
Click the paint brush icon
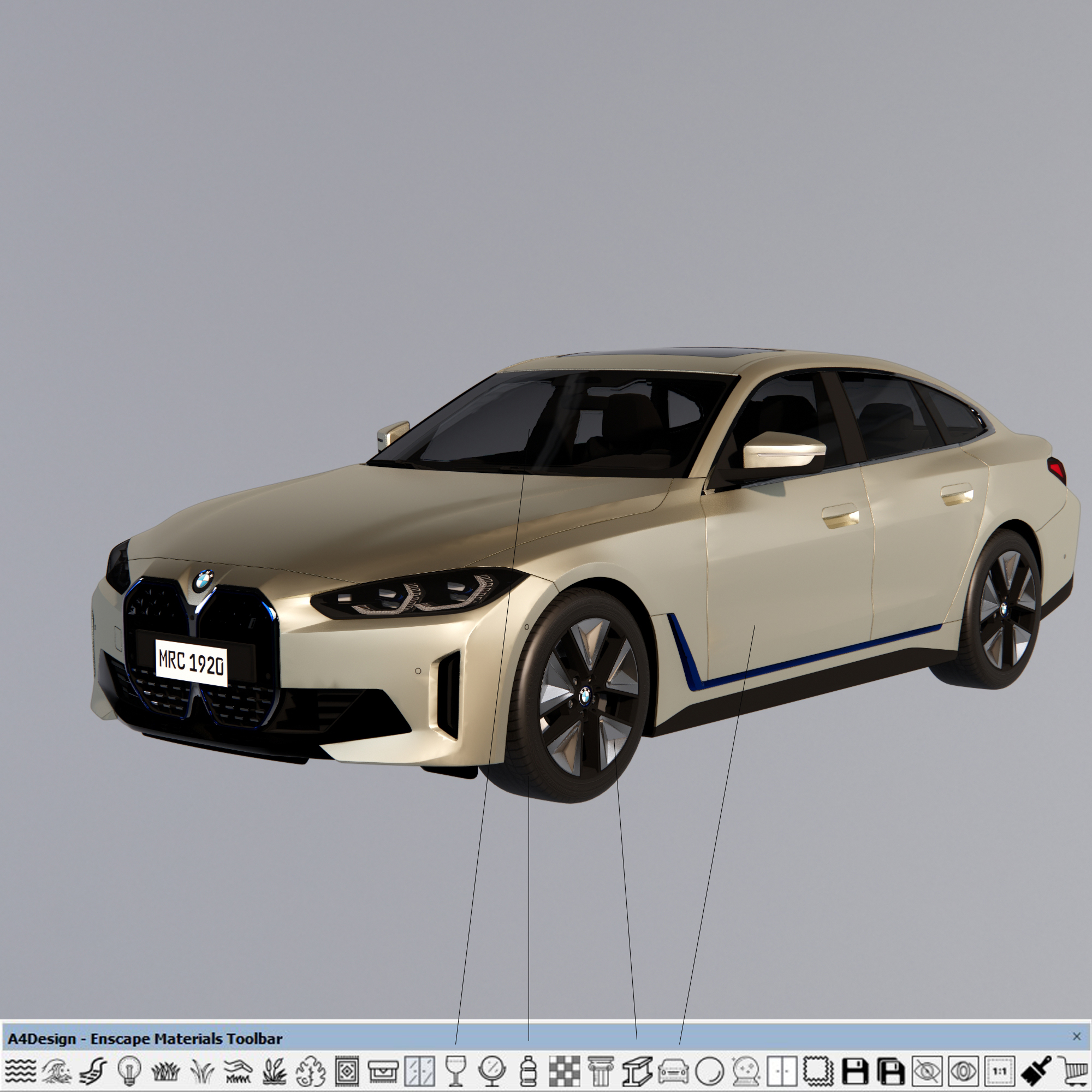[x=1037, y=1071]
